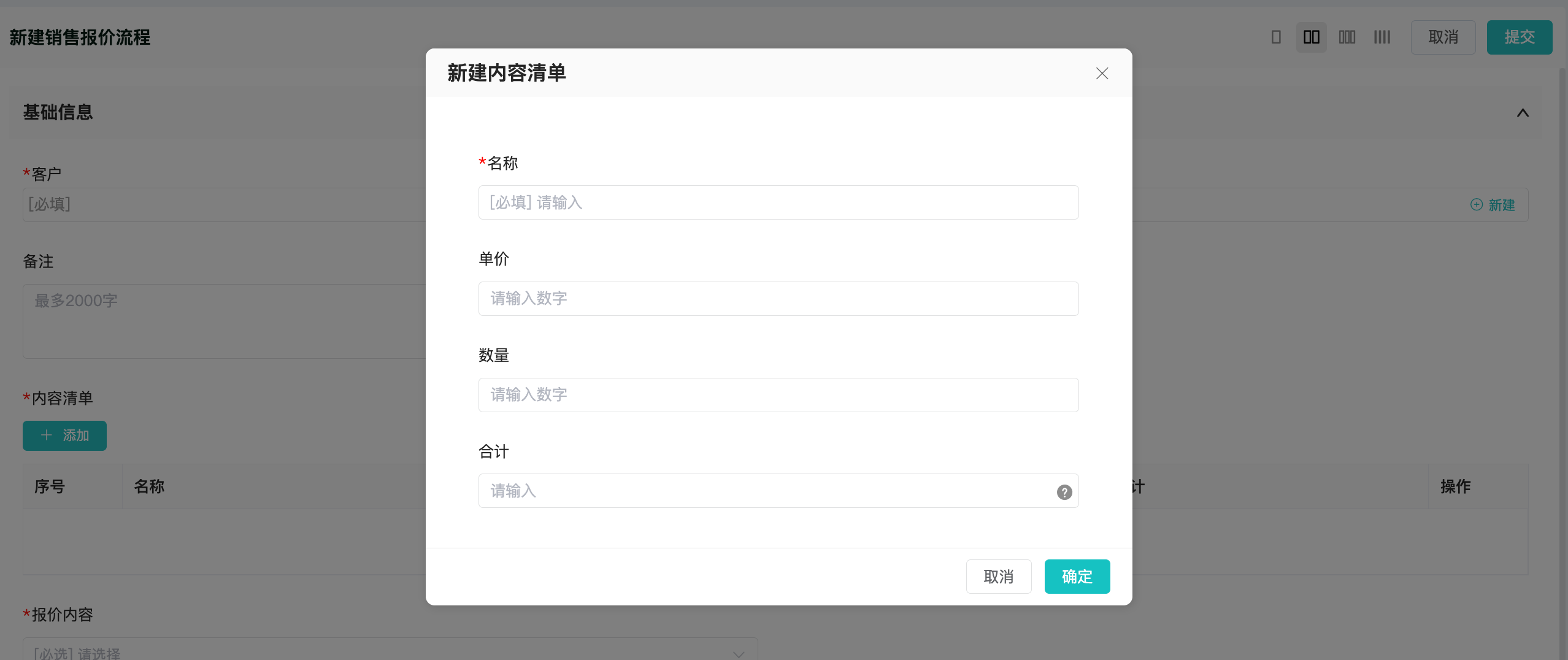The height and width of the screenshot is (660, 1568).
Task: Focus the 名称 input in dialog
Action: pos(778,202)
